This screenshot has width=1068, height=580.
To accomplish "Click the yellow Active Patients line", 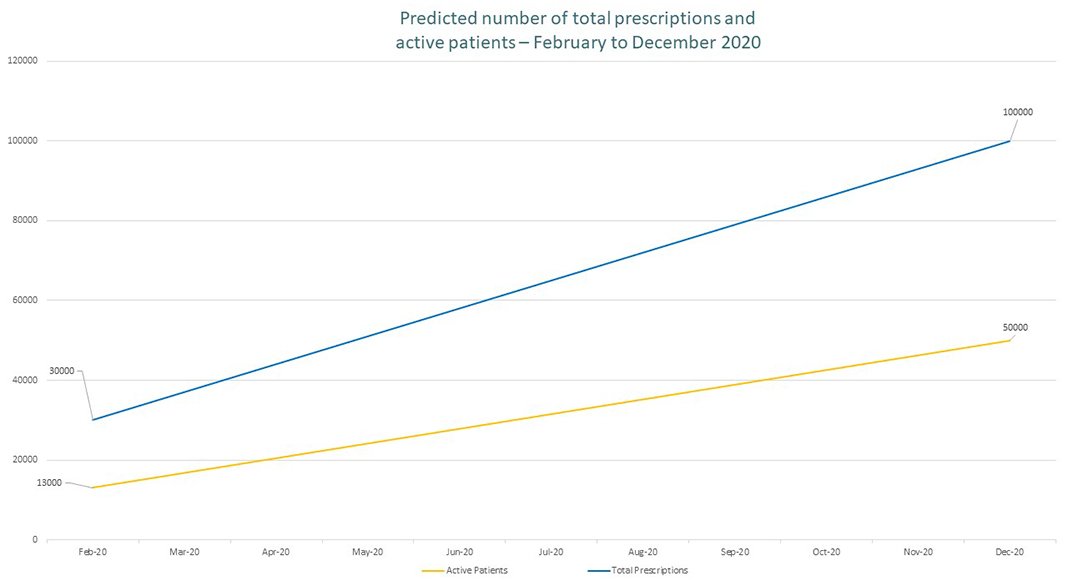I will tap(551, 414).
